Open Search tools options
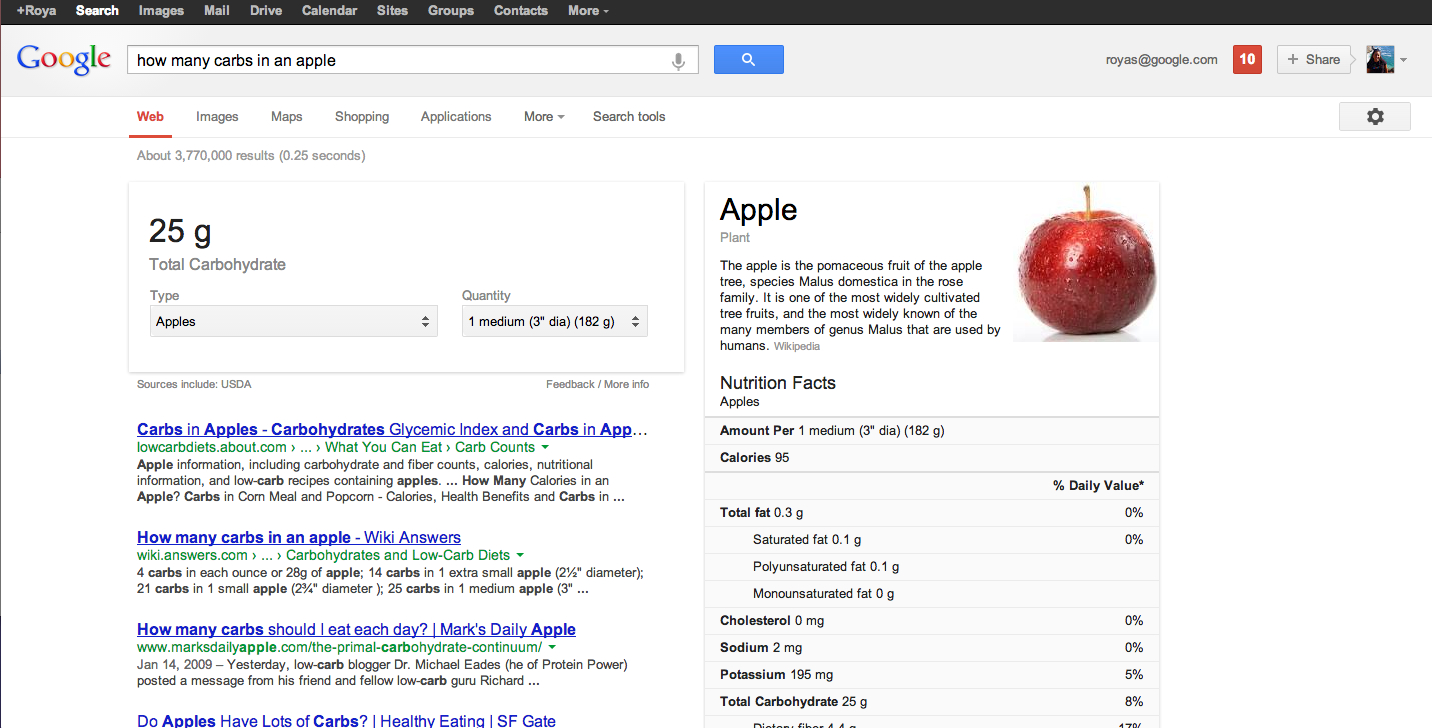Screen dimensions: 1432x728 click(x=628, y=117)
